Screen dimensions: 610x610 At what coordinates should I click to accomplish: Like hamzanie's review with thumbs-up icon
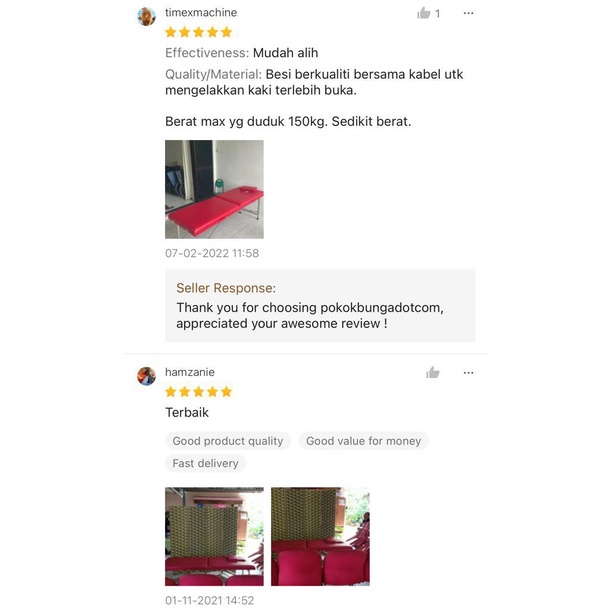pyautogui.click(x=432, y=373)
